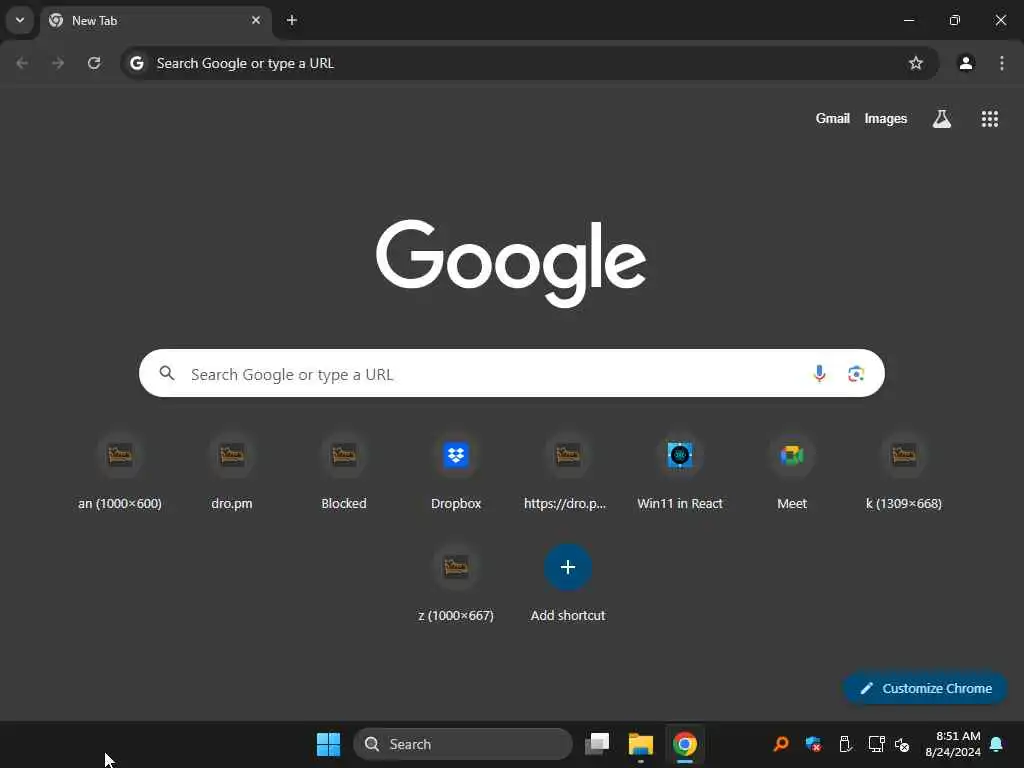Screen dimensions: 1024x768
Task: Open the notification bell
Action: pos(997,744)
